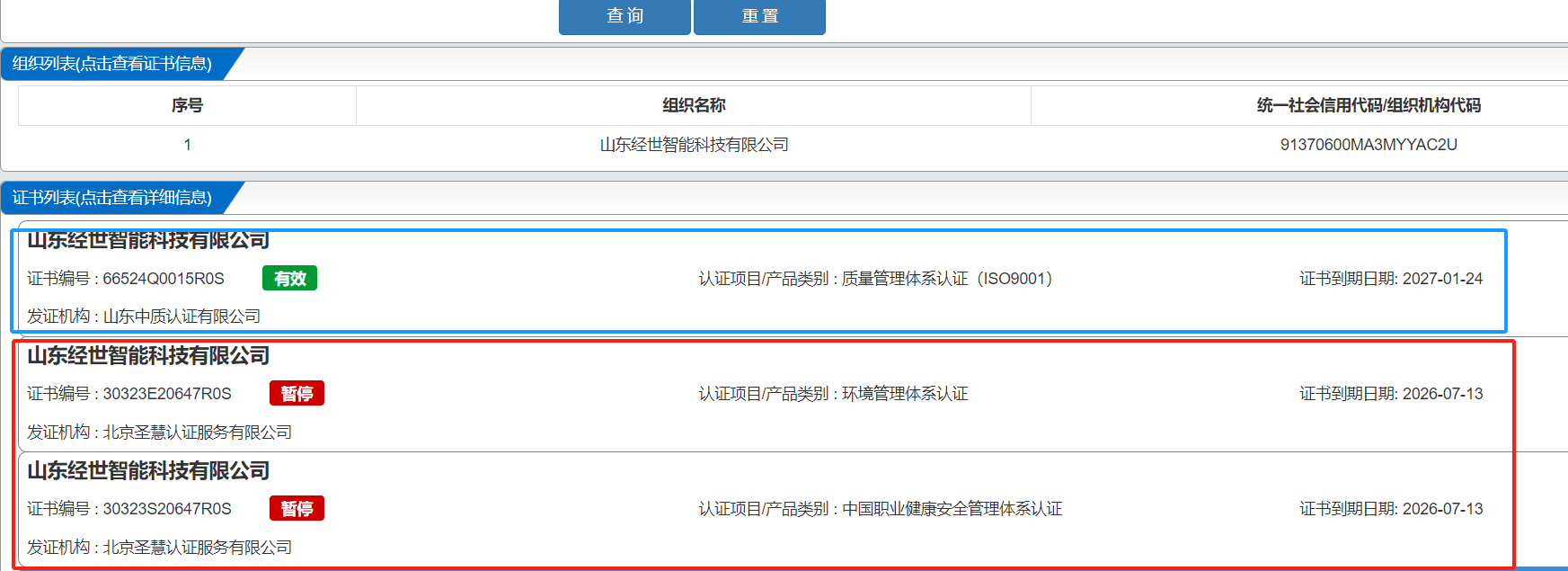Click serial number 1 in the organization row
This screenshot has width=1568, height=571.
pos(187,145)
